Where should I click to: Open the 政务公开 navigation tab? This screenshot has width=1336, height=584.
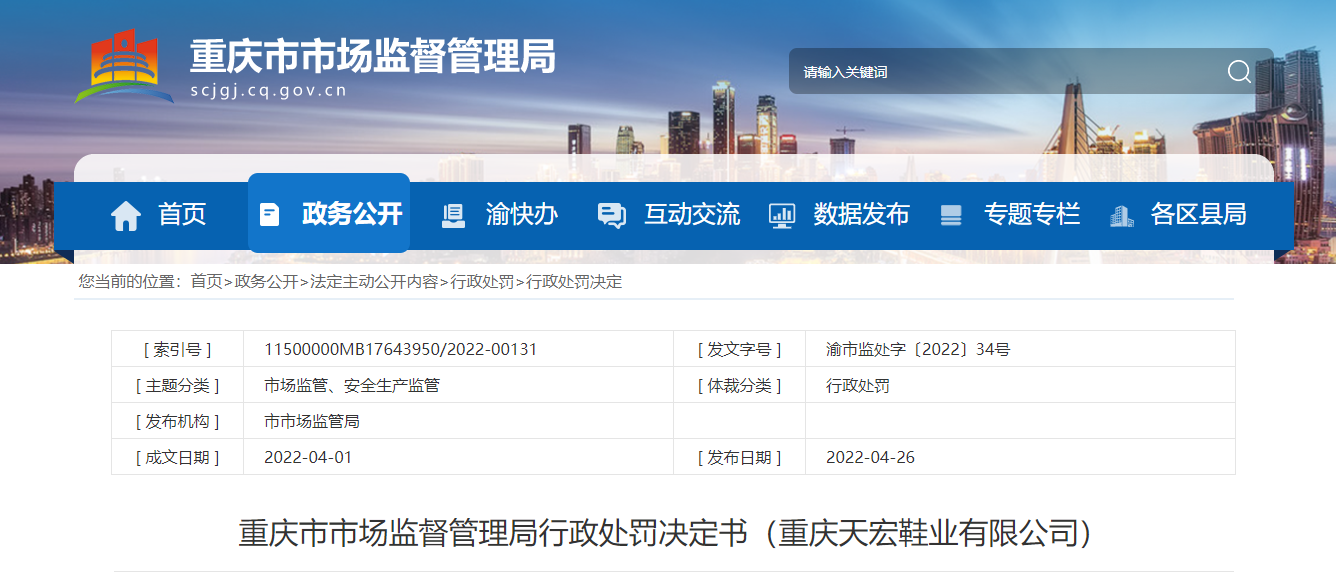coord(329,213)
